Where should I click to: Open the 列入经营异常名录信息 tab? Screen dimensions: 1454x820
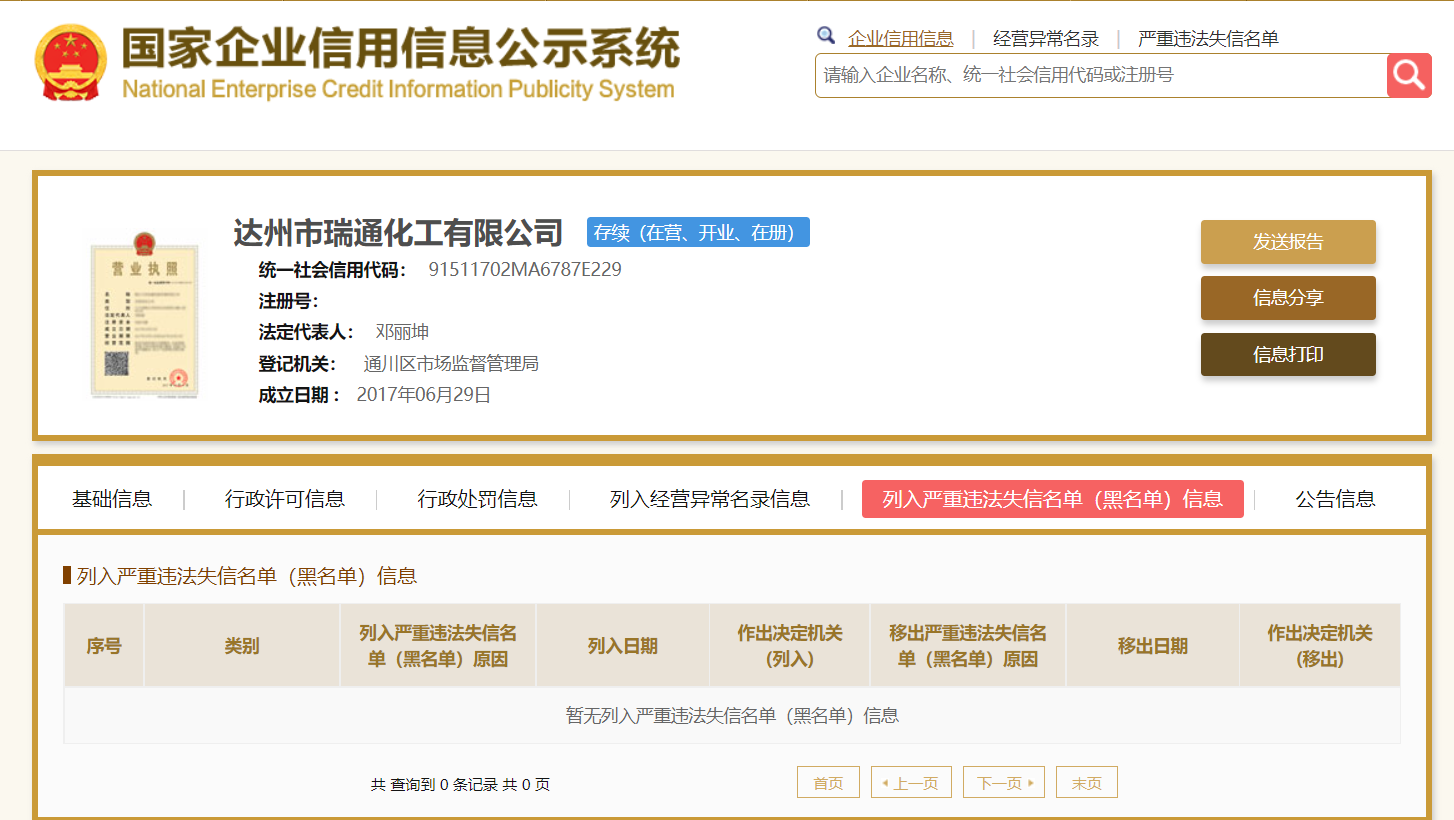710,499
